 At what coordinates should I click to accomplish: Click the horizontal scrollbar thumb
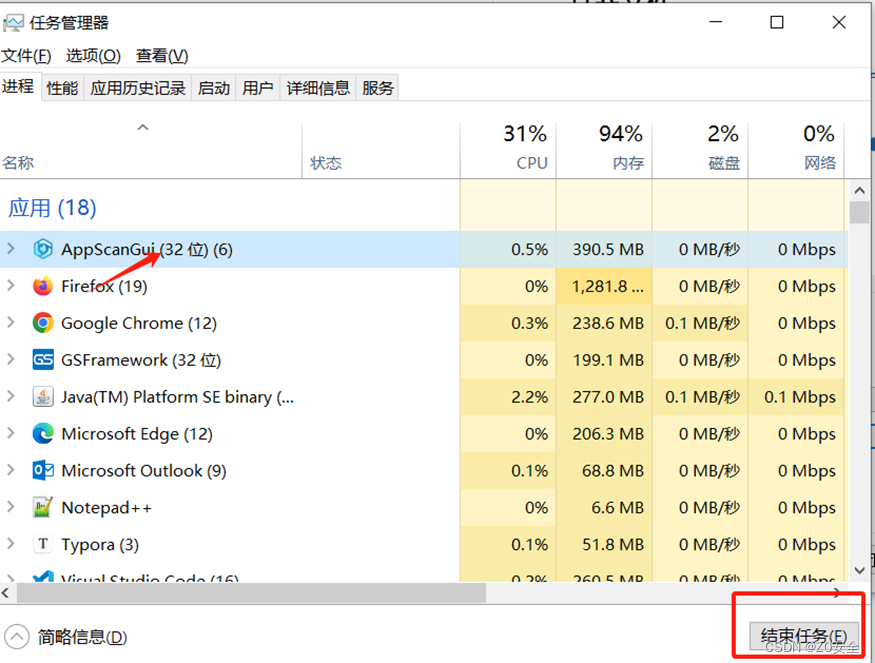251,593
